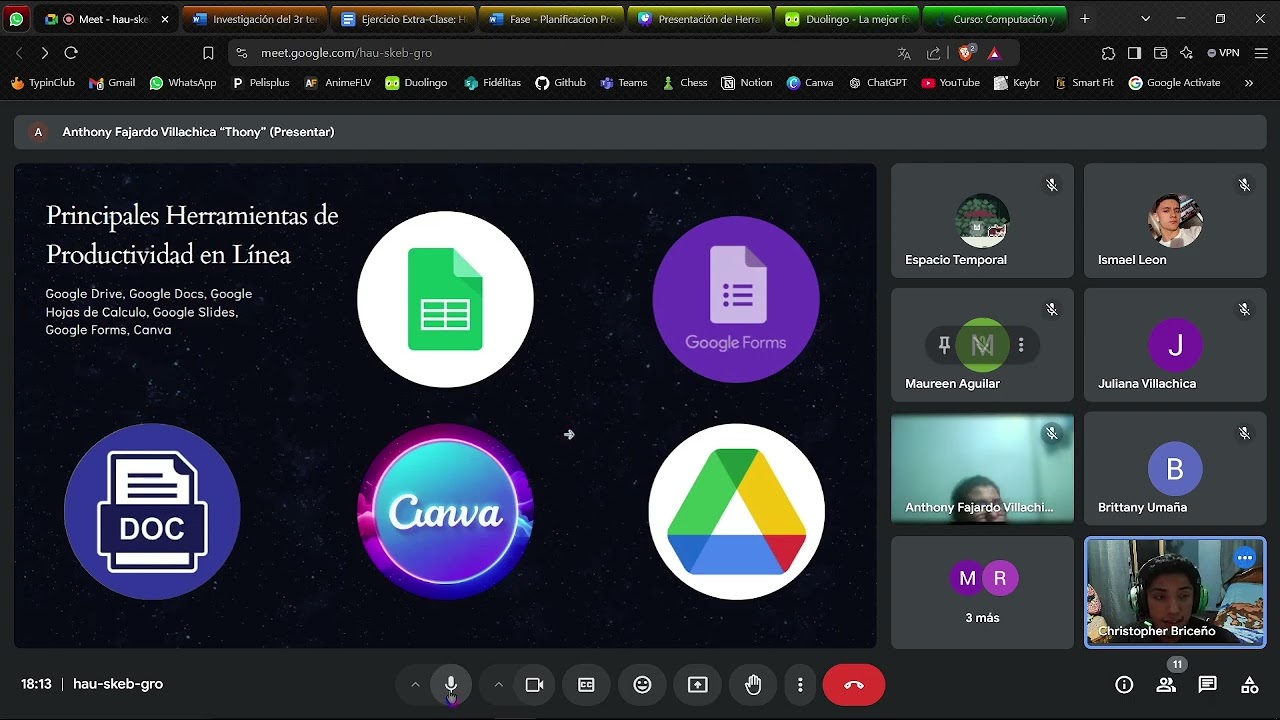Screen dimensions: 1280x720
Task: Click meeting code hau-skeb-gro text
Action: click(118, 685)
